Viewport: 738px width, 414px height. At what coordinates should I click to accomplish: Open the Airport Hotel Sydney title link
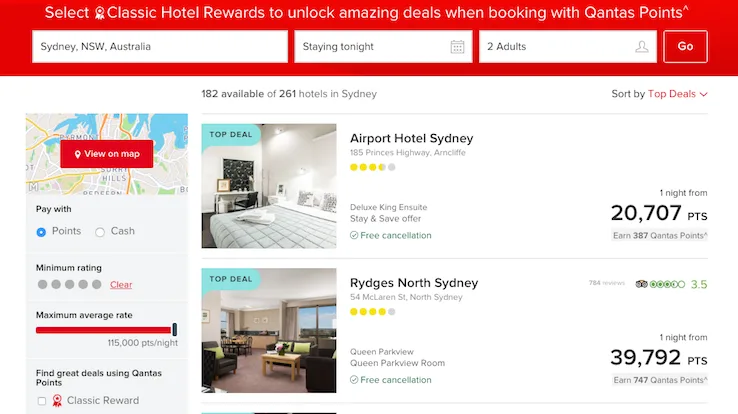(x=411, y=138)
